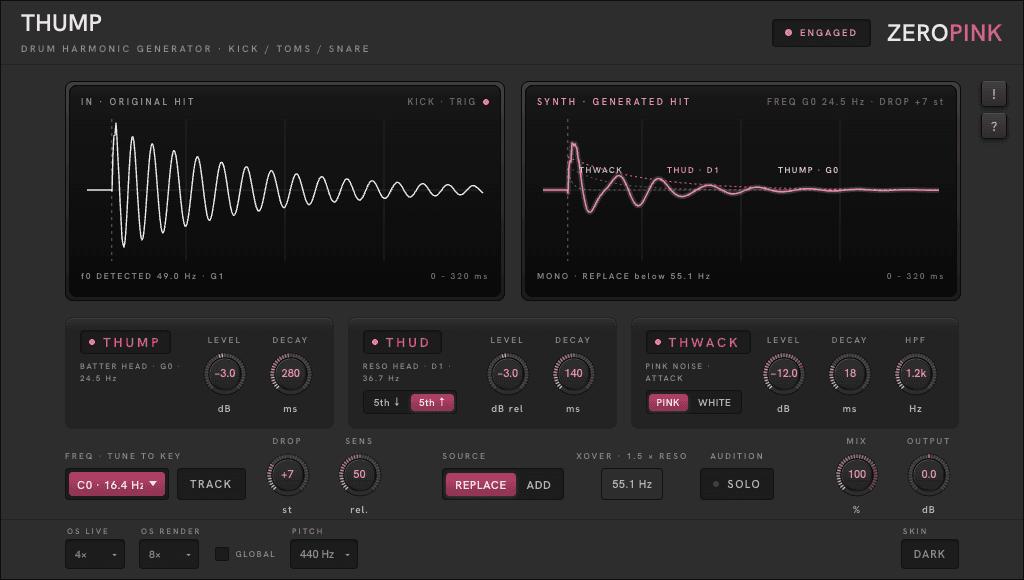Click the PINK NOISE · ATTACK description

pyautogui.click(x=677, y=372)
